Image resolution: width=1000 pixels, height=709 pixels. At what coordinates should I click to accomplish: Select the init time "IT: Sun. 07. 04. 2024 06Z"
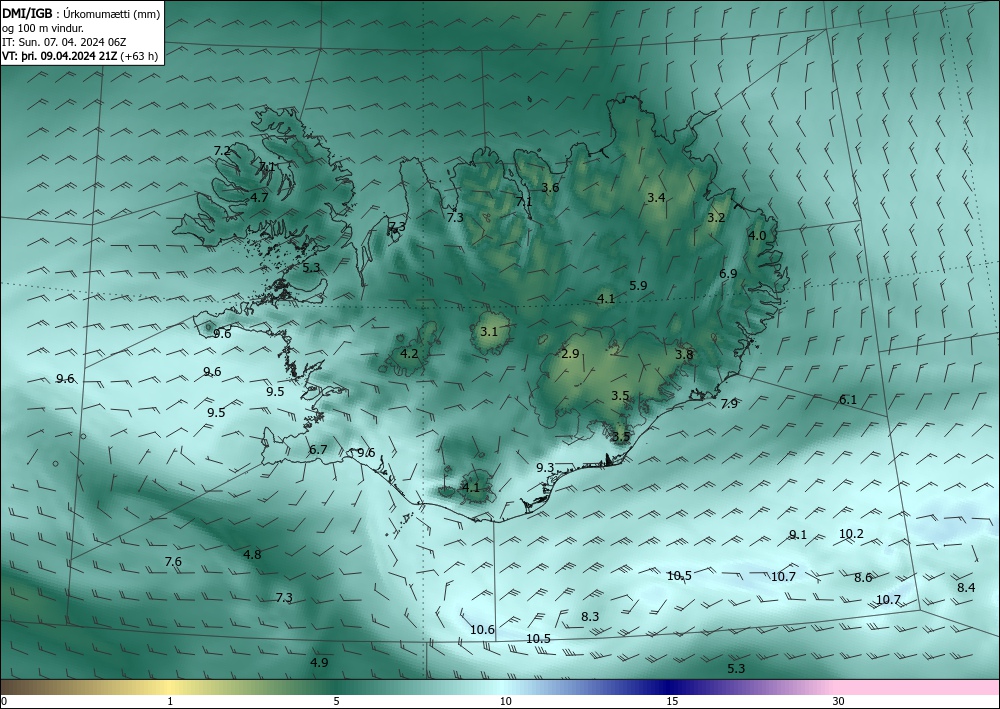pyautogui.click(x=64, y=42)
